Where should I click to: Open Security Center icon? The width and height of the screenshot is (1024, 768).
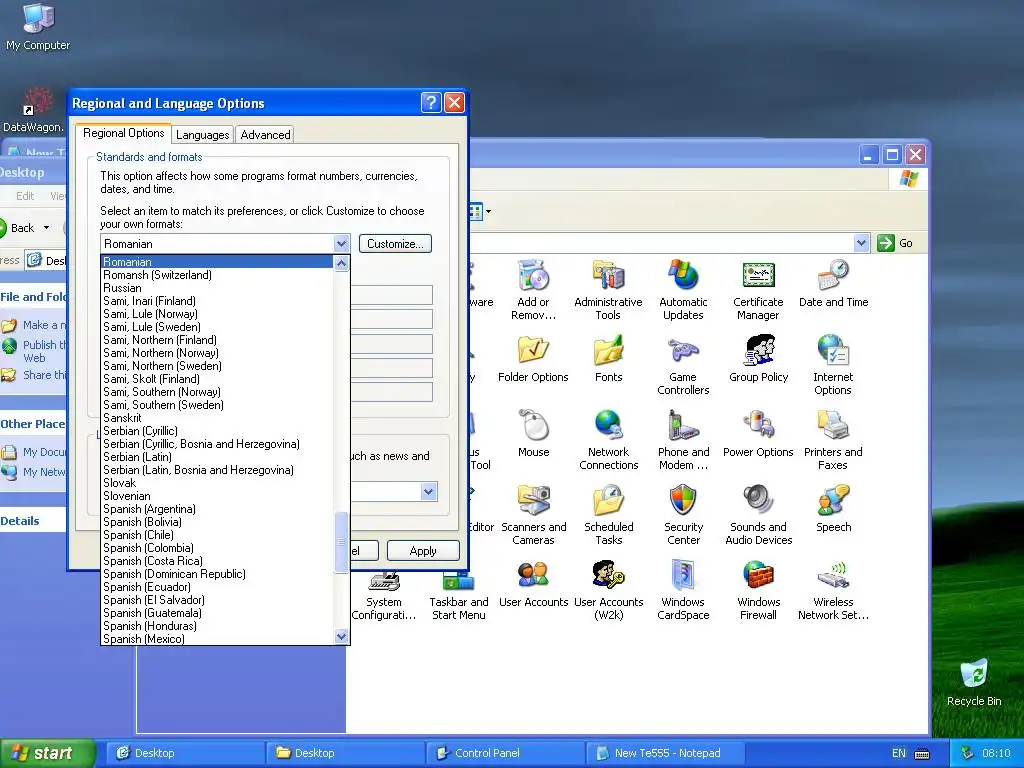[x=683, y=515]
